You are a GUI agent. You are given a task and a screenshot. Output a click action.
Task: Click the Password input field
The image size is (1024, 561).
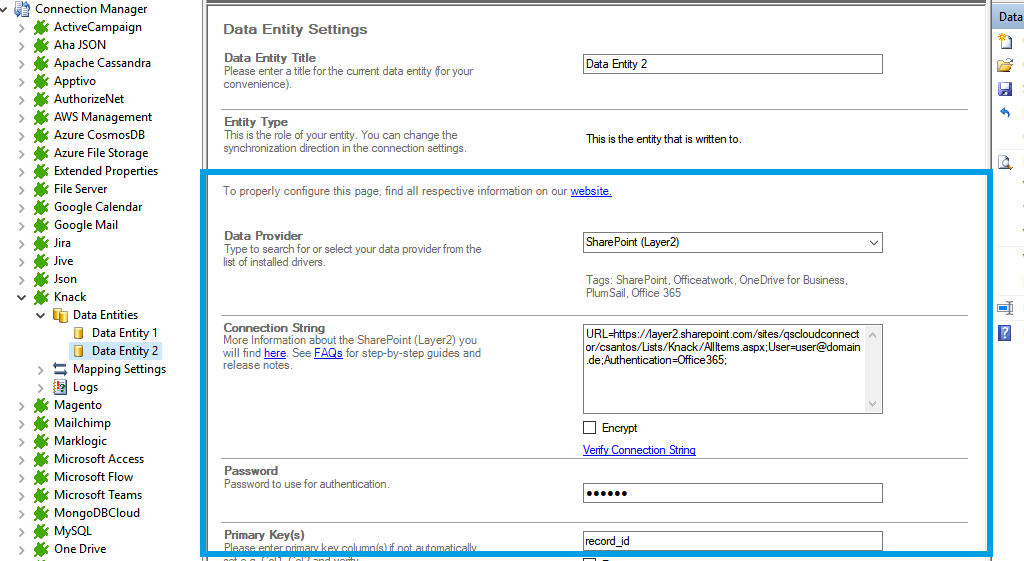tap(732, 493)
